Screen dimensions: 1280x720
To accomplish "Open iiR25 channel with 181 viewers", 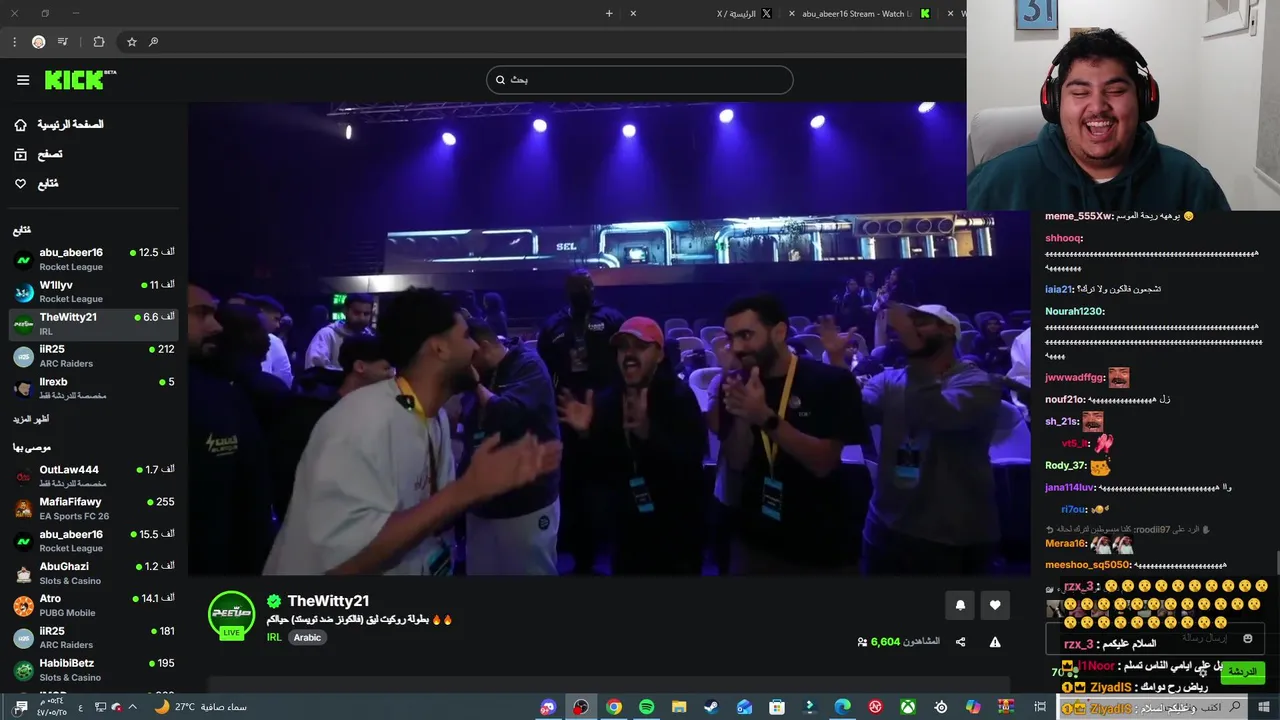I will coord(93,638).
